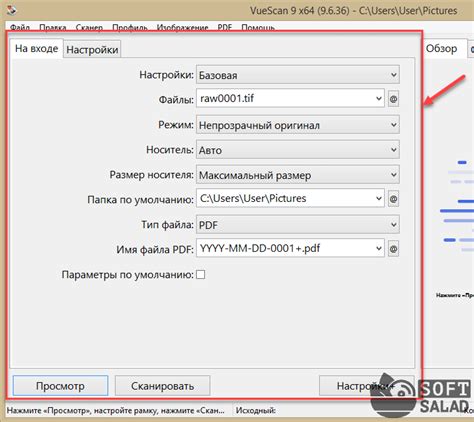Toggle the Параметры по умолчанию checkbox
Viewport: 474px width, 422px height.
coord(201,275)
